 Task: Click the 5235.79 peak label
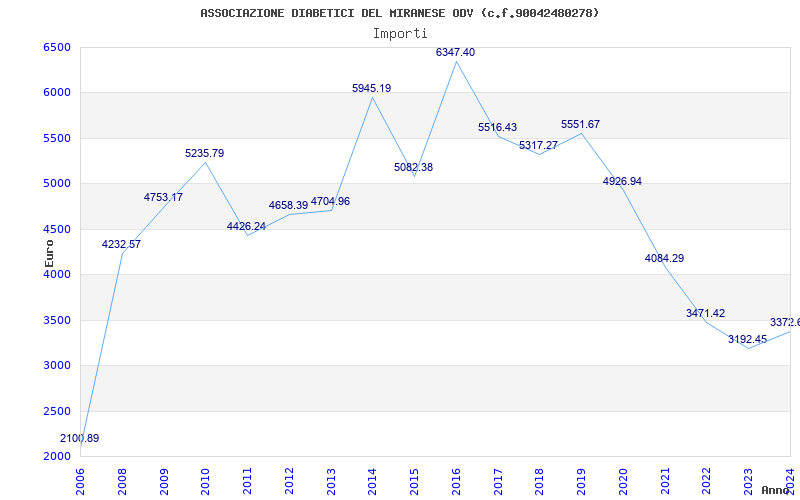tap(205, 153)
